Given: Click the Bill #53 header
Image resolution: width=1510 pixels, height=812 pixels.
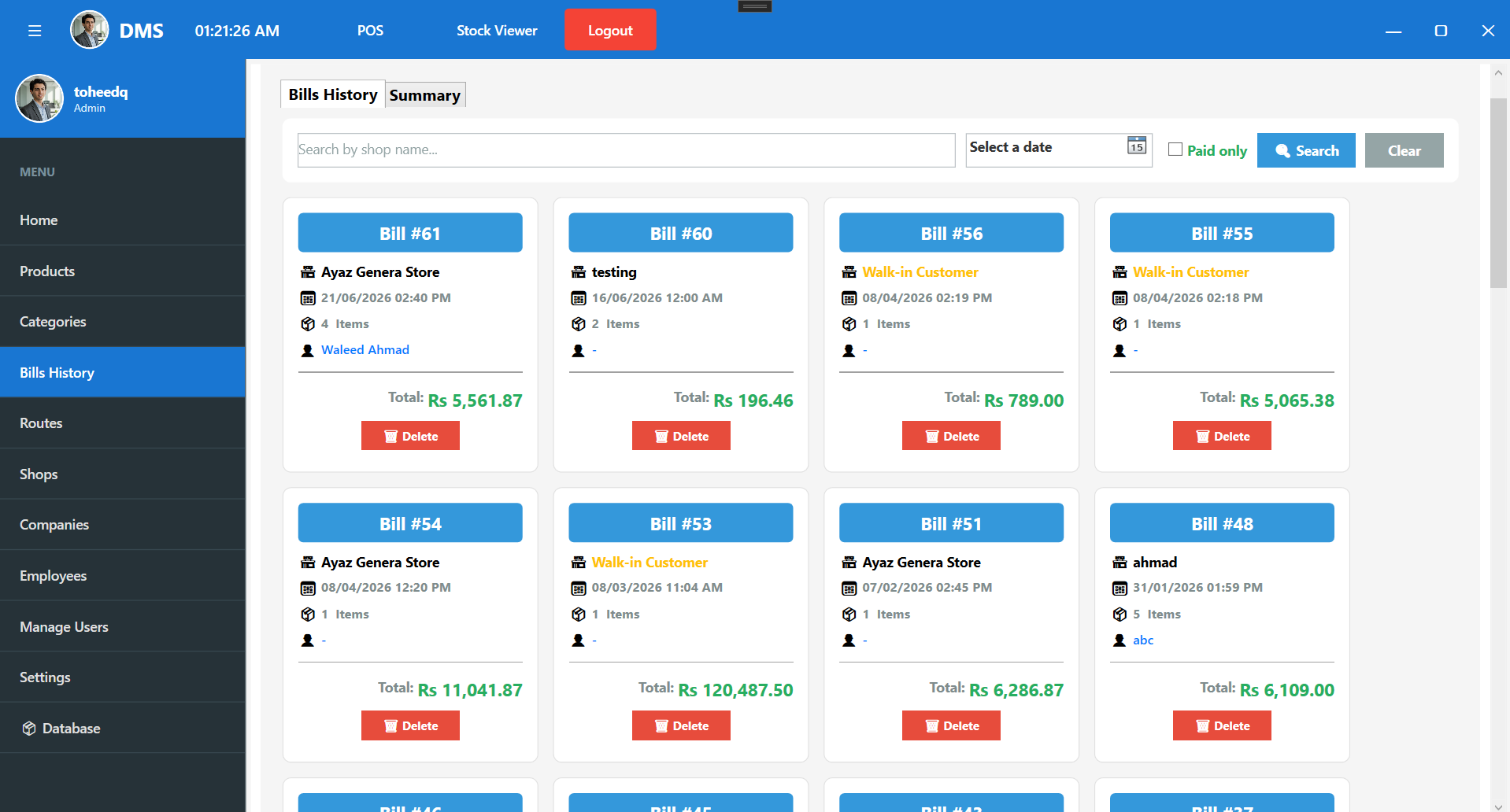Looking at the screenshot, I should (681, 523).
